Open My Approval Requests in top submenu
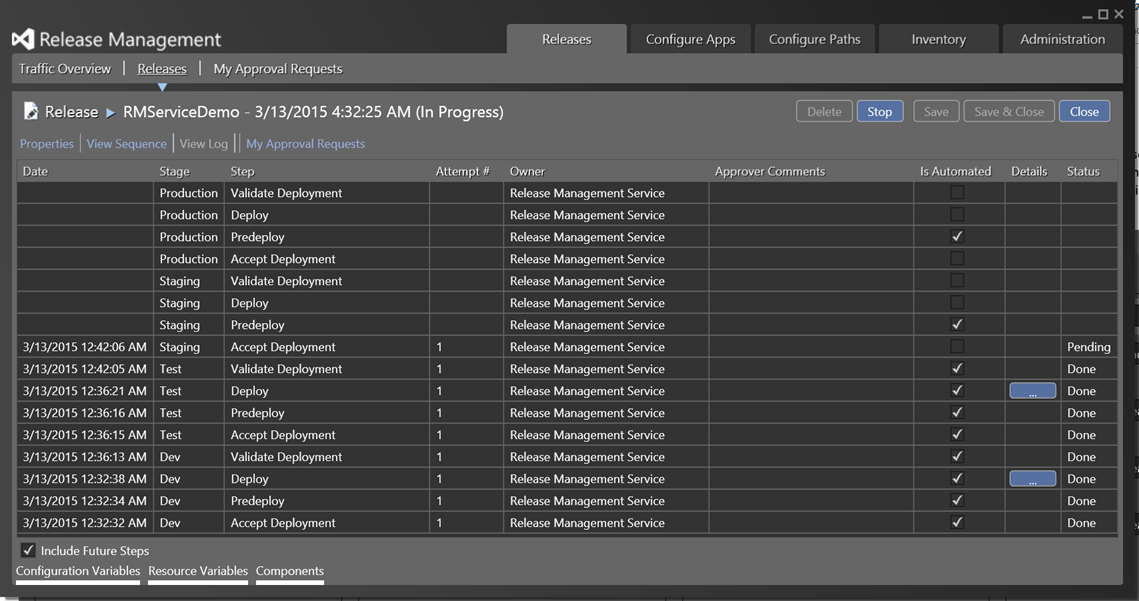The height and width of the screenshot is (601, 1139). 277,69
